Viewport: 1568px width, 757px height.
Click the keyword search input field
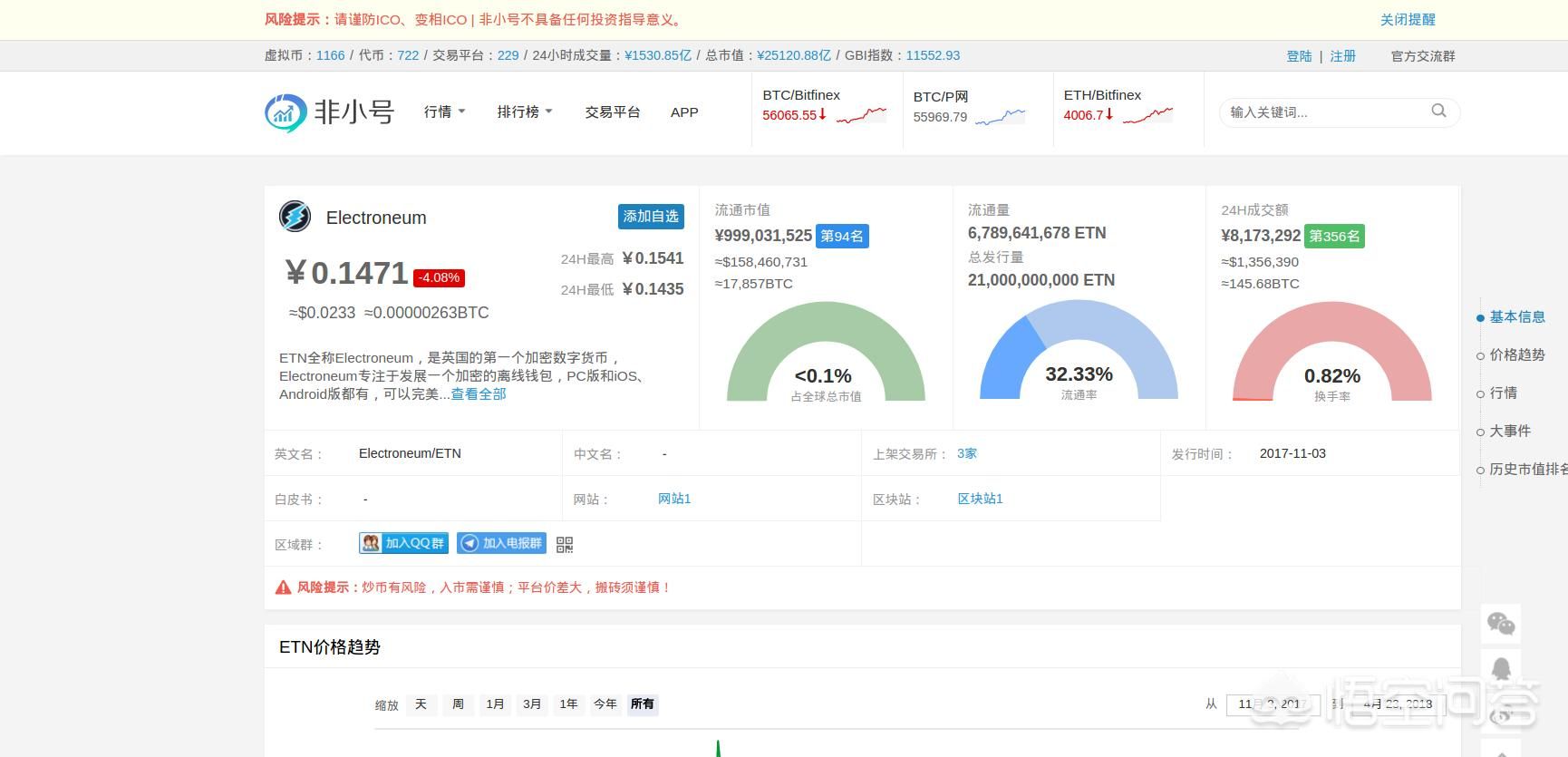pos(1323,112)
